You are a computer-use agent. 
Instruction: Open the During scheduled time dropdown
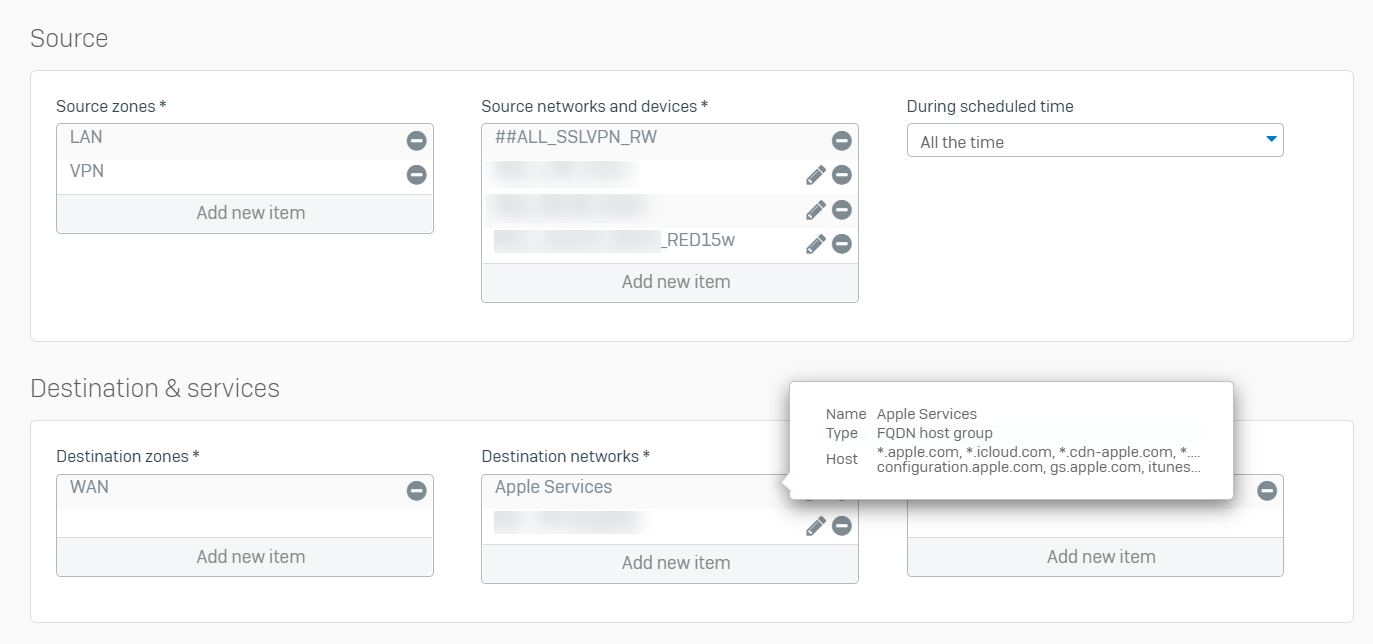click(1095, 141)
